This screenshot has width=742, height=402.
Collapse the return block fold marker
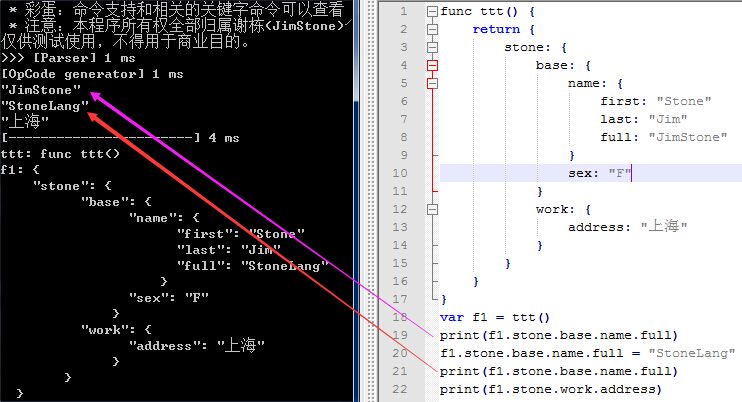pos(432,29)
